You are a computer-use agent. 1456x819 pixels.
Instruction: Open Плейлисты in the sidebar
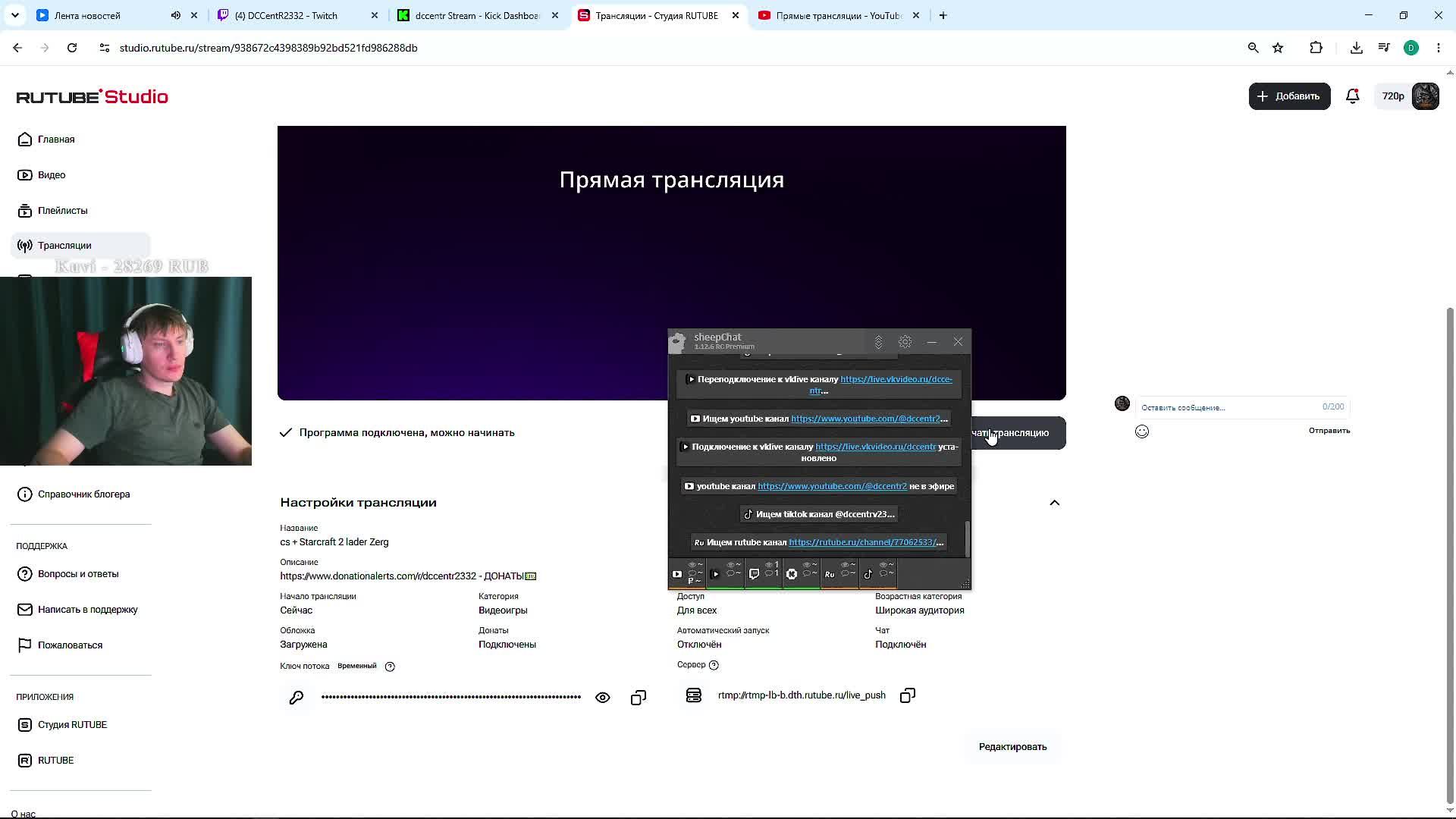[52, 211]
